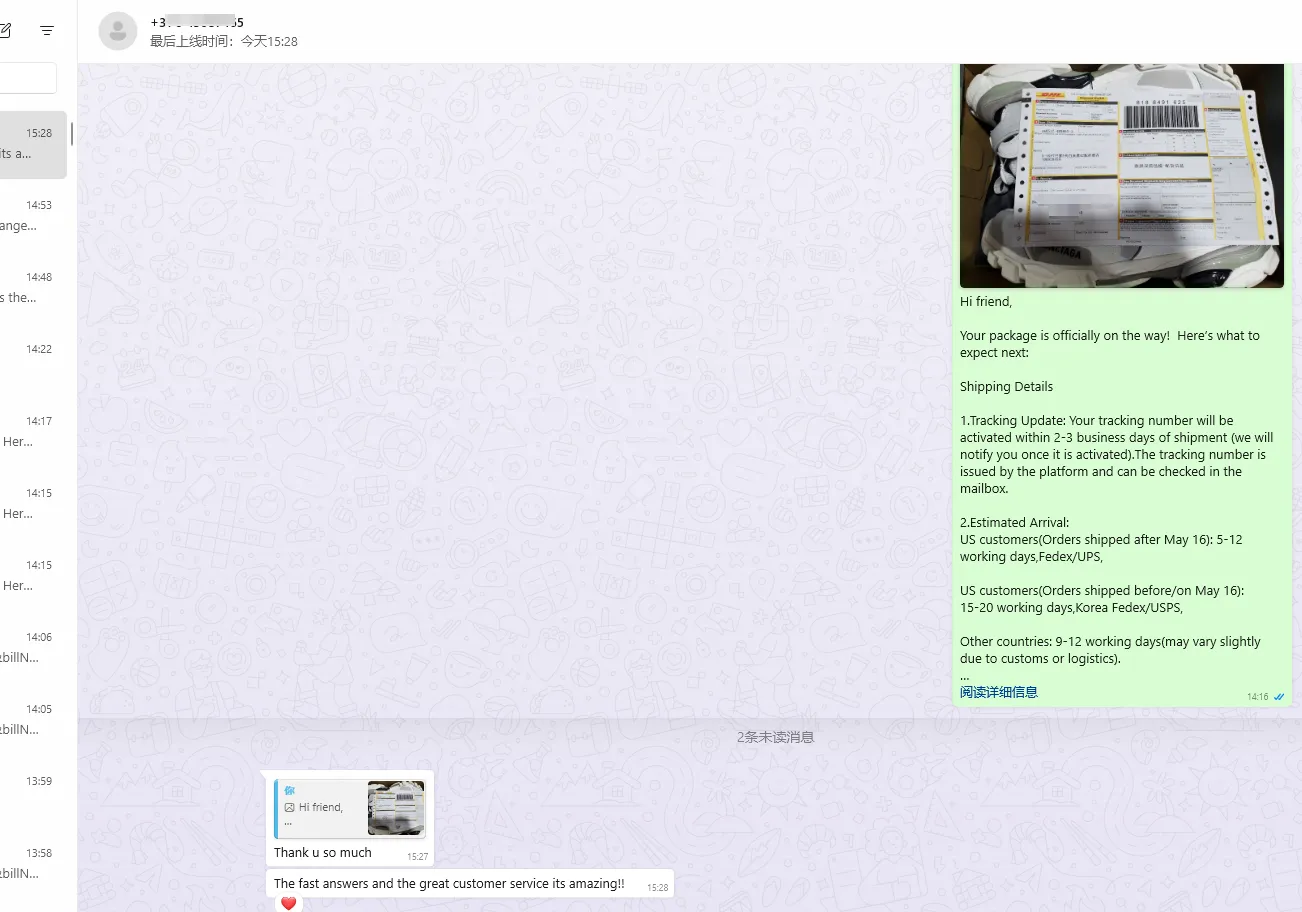This screenshot has height=912, width=1302.
Task: Select the chat row timed 13:58
Action: 33,864
